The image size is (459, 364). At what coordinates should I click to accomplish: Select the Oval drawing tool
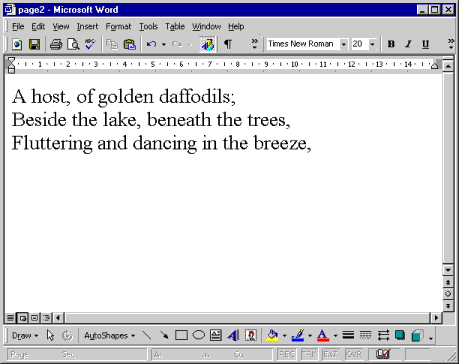(199, 335)
